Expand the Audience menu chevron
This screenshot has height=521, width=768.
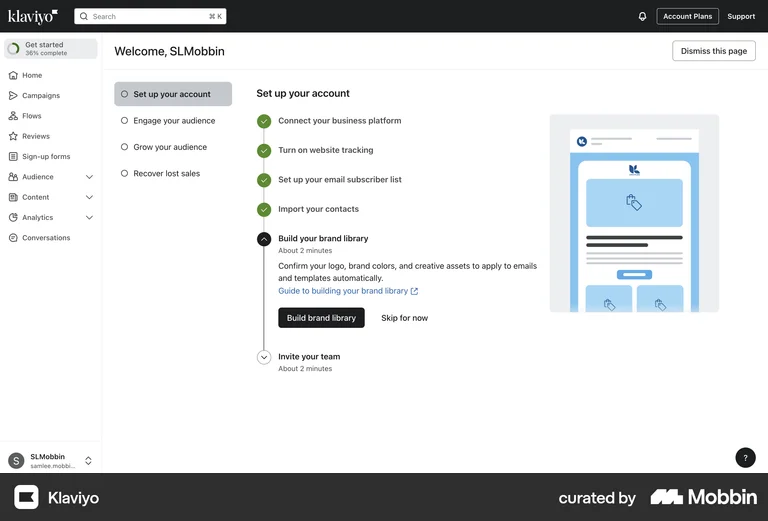[89, 177]
